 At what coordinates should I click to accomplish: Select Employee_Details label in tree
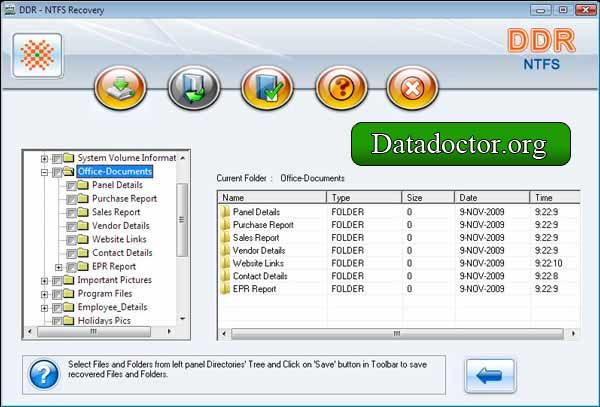point(112,307)
